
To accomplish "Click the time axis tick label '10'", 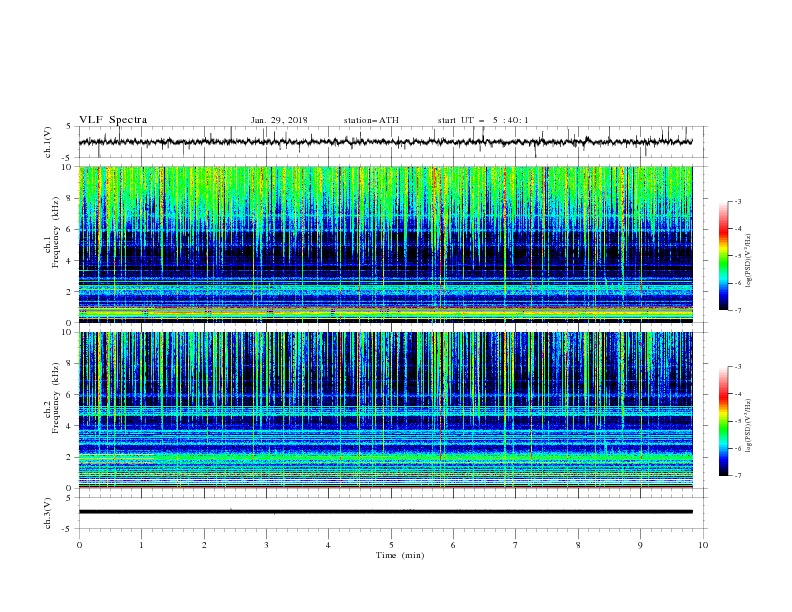I will pos(703,545).
